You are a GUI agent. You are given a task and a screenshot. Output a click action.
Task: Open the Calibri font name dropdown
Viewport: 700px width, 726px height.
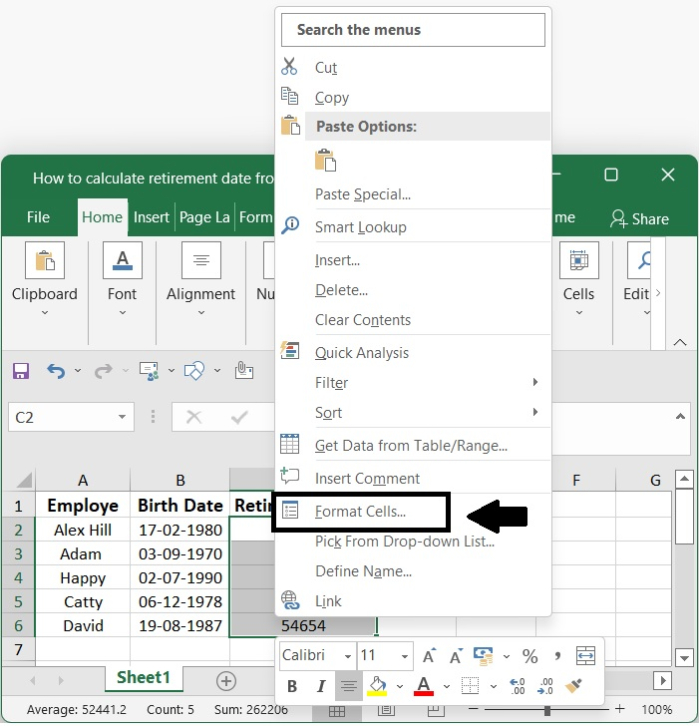click(x=348, y=656)
